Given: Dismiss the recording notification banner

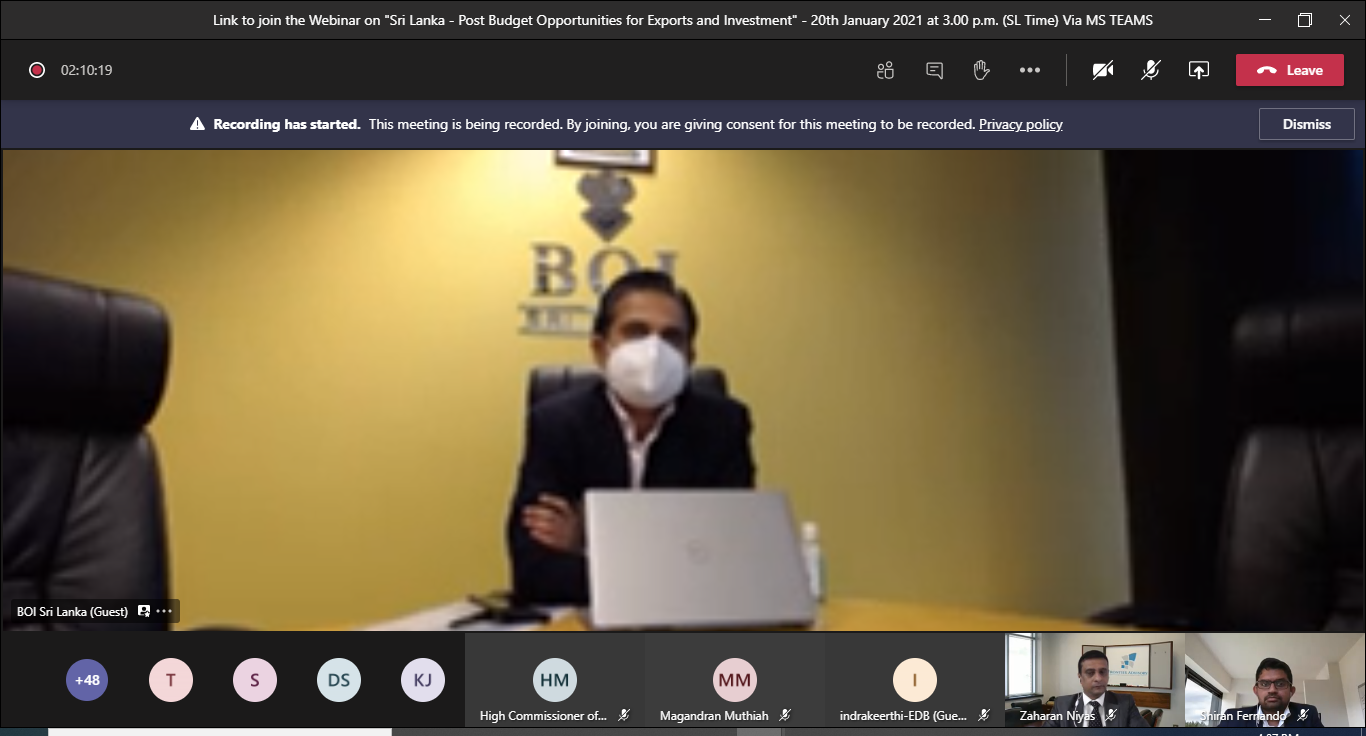Looking at the screenshot, I should (1306, 125).
